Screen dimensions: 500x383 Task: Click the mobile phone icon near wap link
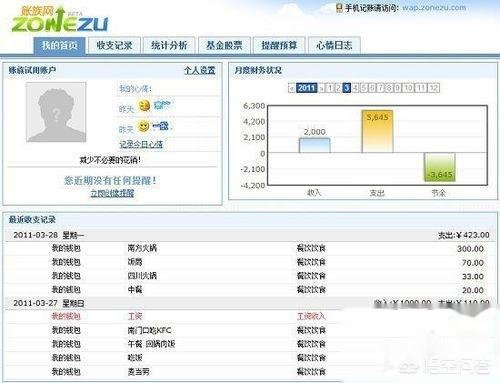coord(339,8)
